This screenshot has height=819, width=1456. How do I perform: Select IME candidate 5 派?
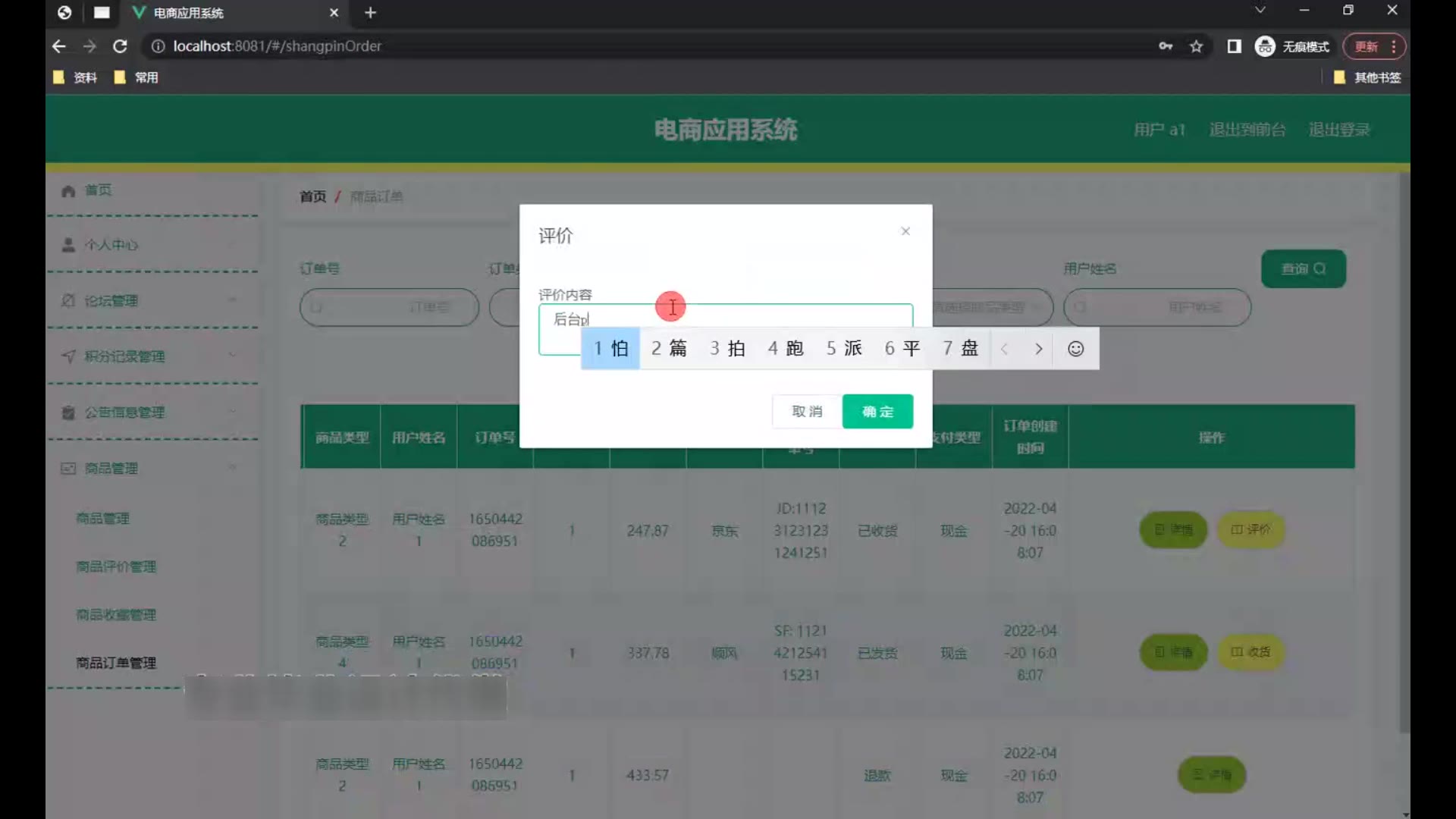[x=844, y=349]
